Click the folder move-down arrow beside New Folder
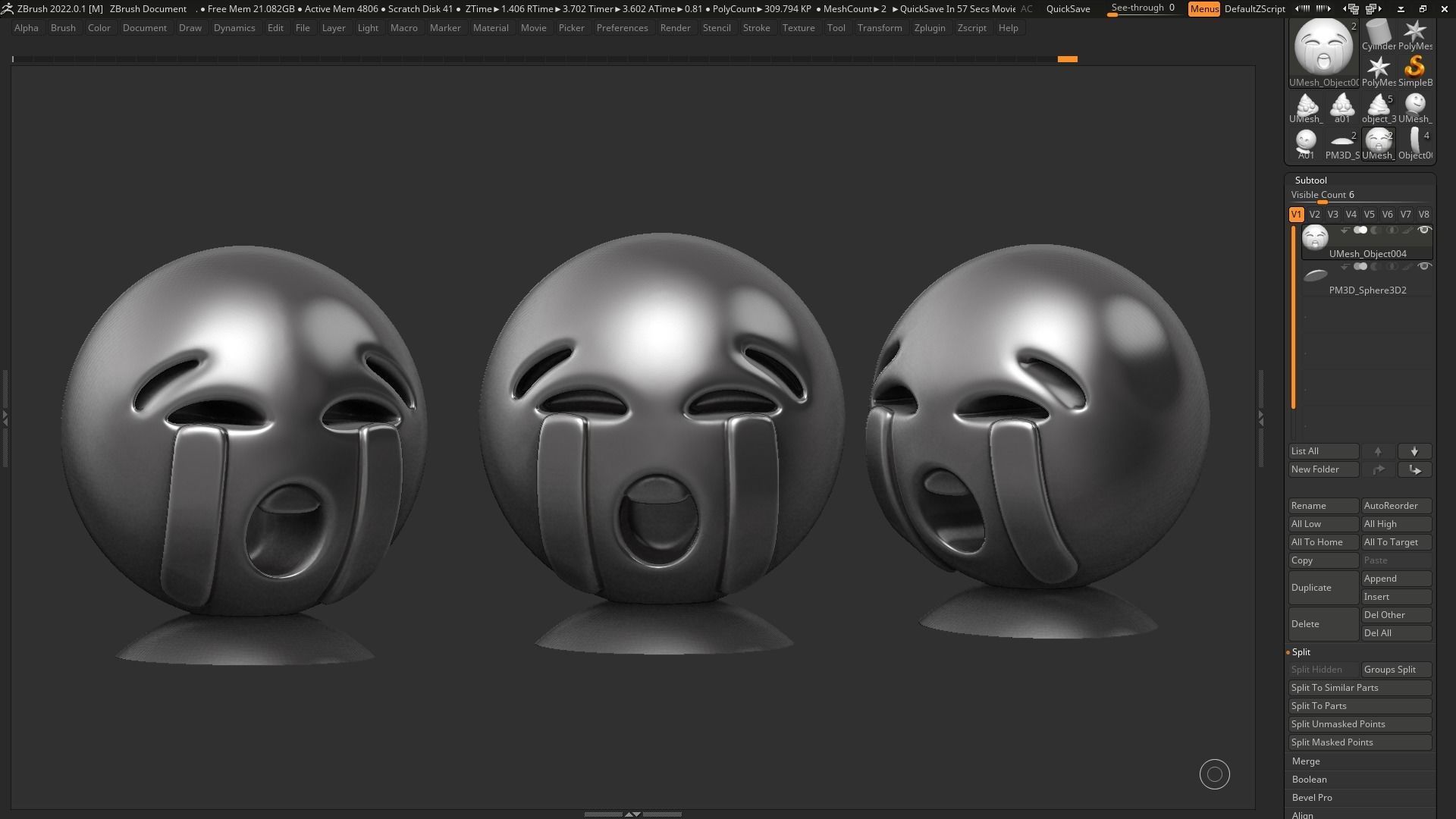1456x819 pixels. pos(1414,469)
